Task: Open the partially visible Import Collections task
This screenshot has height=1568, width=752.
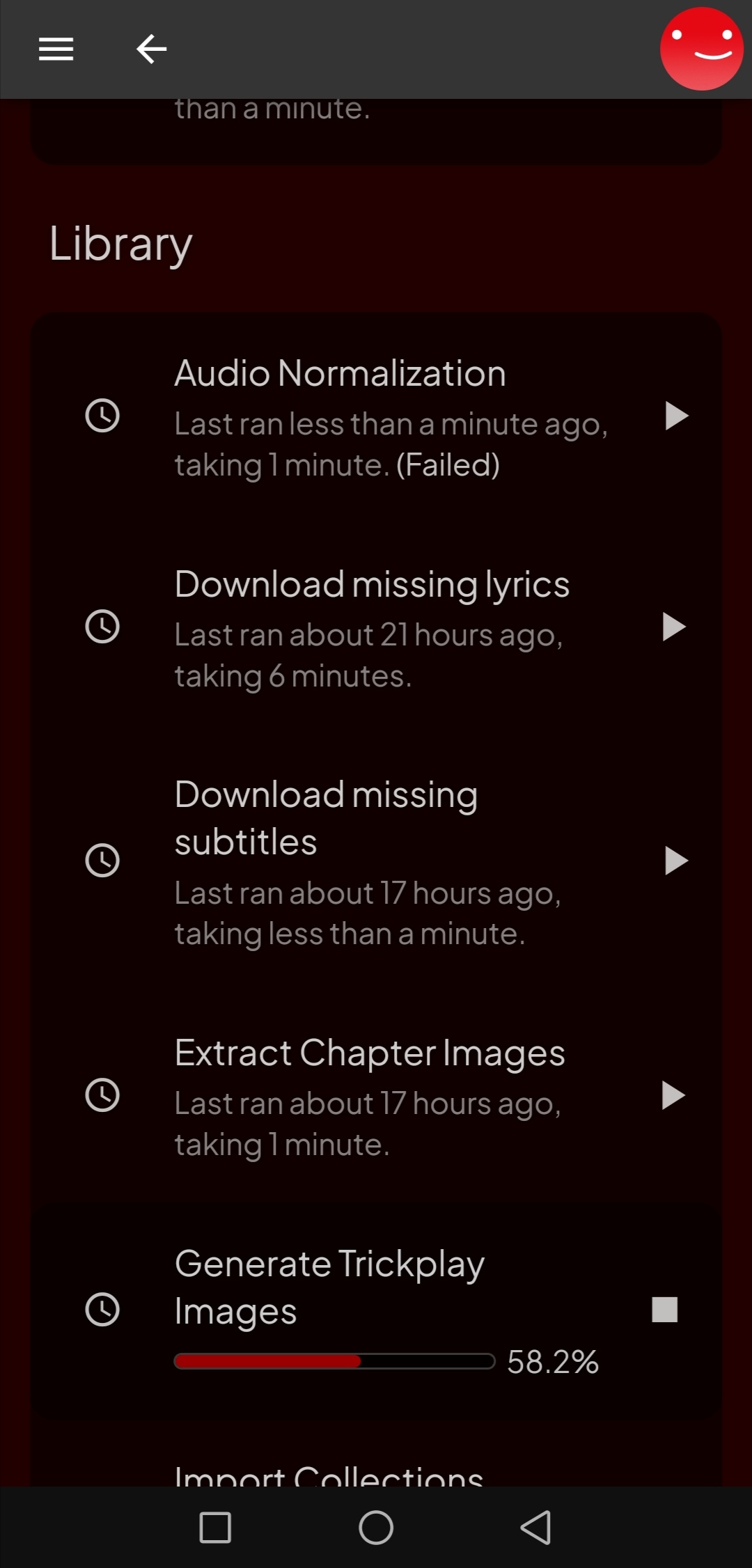Action: click(329, 1475)
